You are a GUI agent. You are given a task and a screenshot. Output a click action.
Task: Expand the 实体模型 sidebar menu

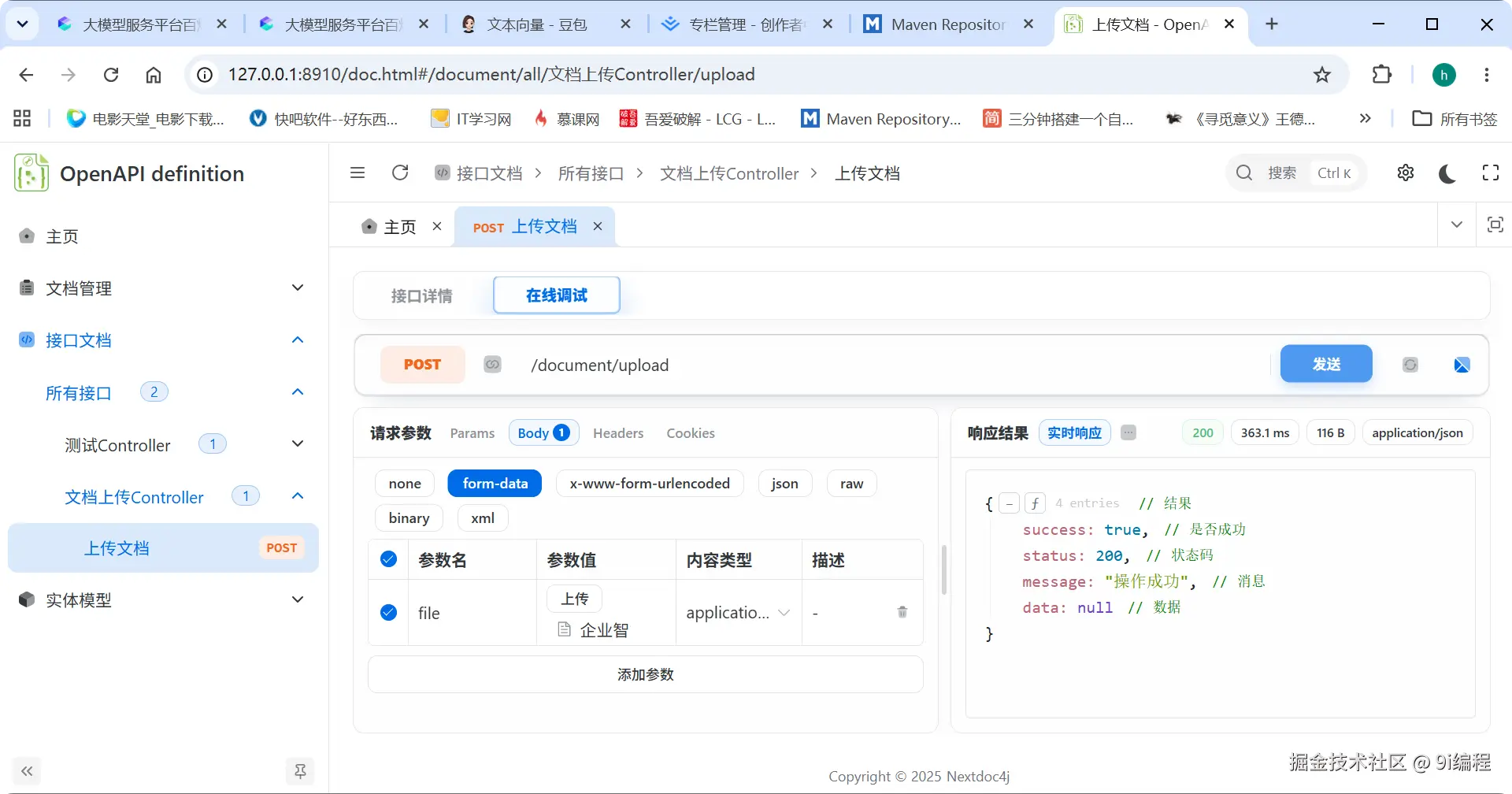[161, 600]
